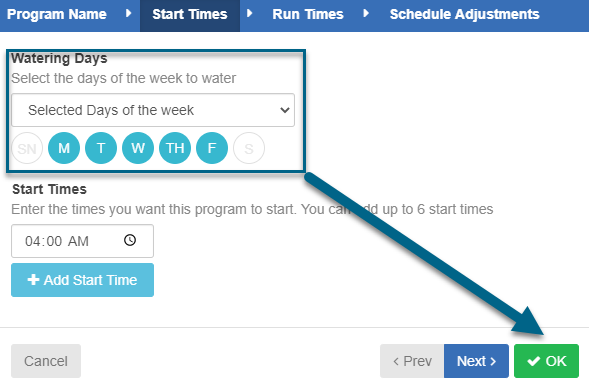
Task: Toggle Tuesday watering day off
Action: click(101, 148)
